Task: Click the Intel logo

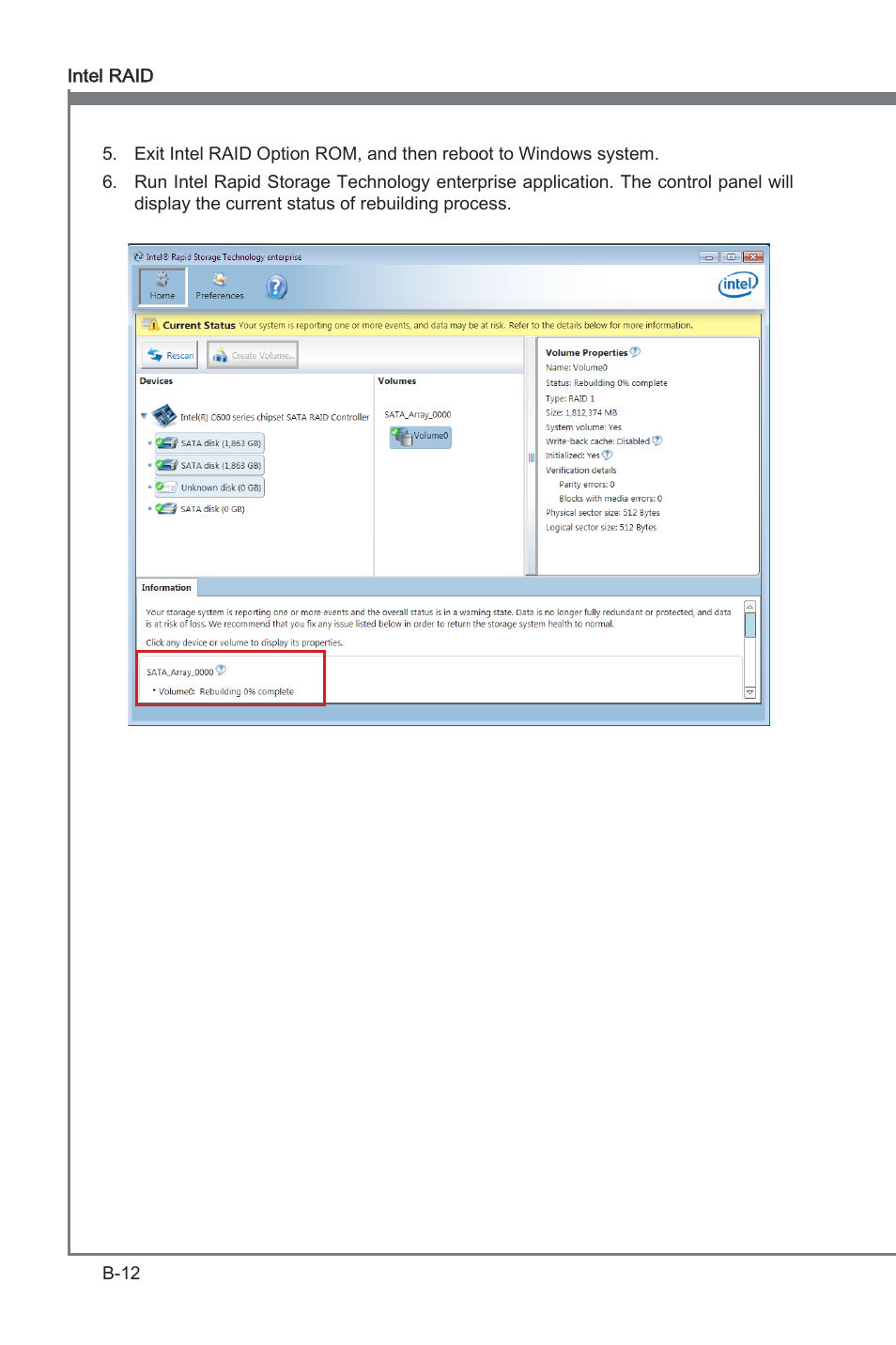Action: (x=737, y=285)
